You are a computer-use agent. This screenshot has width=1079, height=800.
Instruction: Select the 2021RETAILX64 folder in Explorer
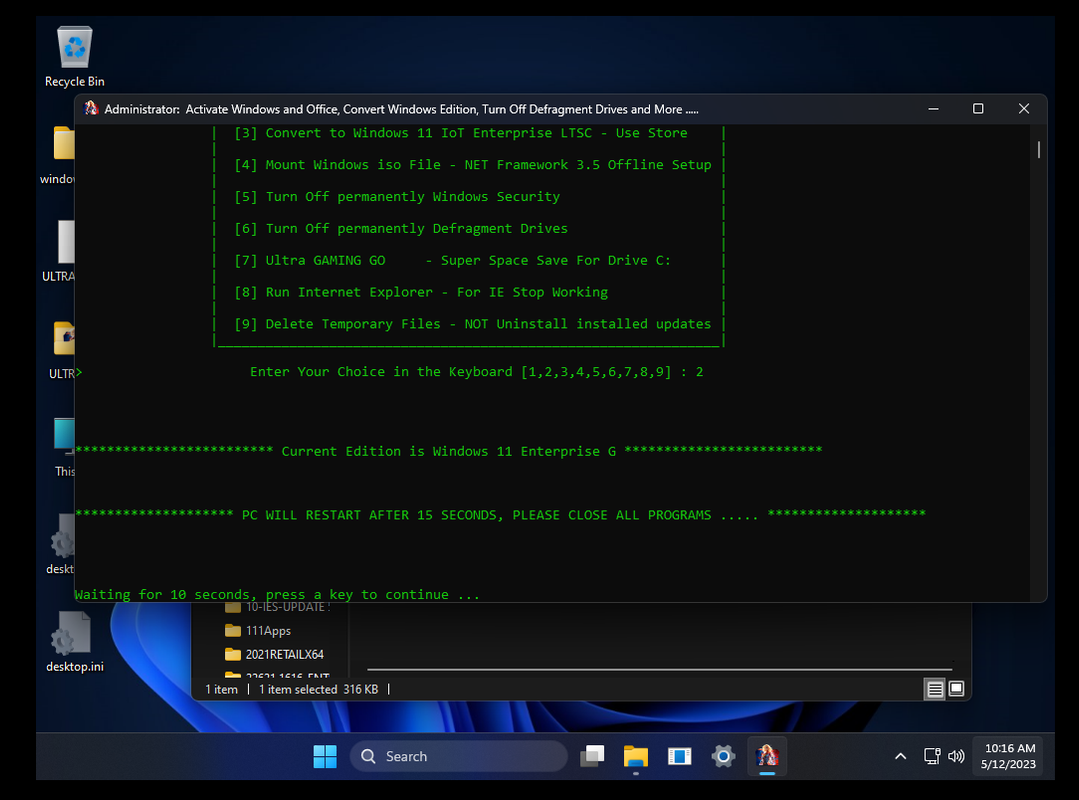(x=275, y=654)
